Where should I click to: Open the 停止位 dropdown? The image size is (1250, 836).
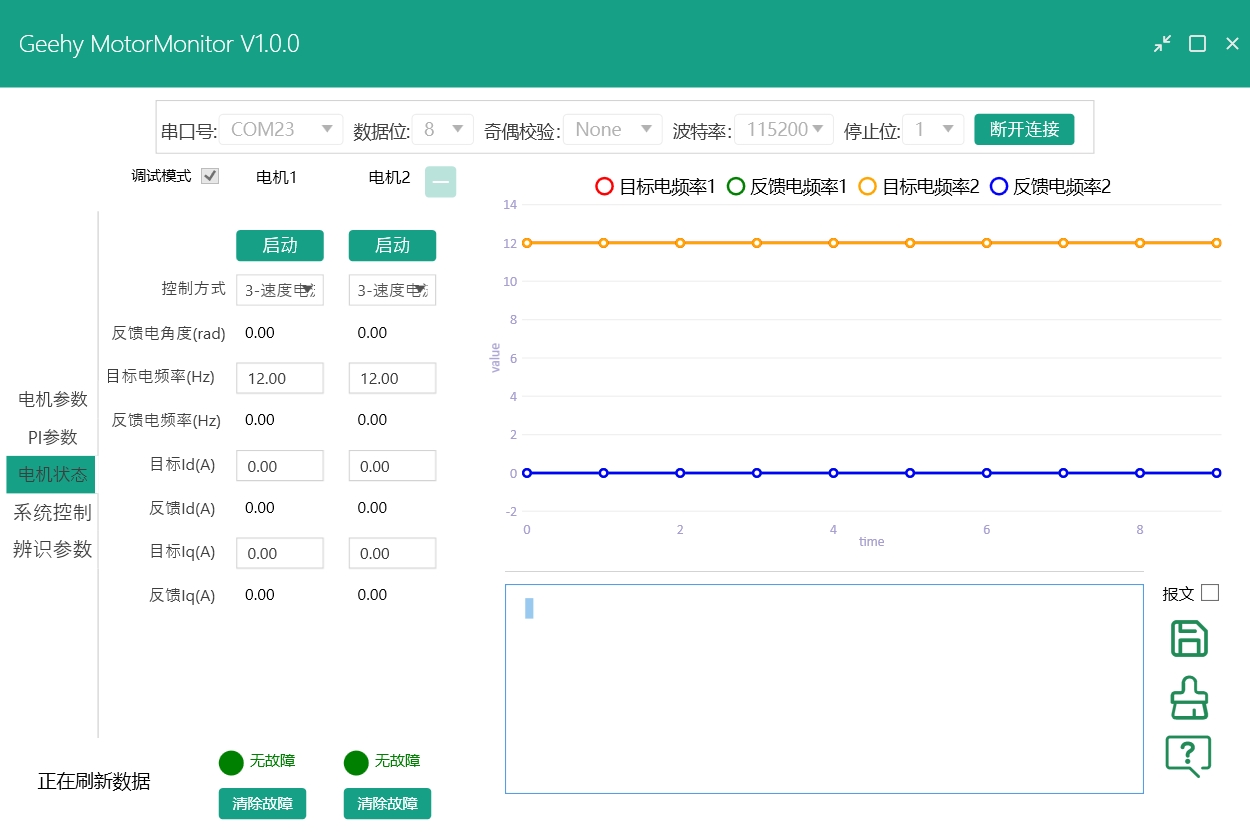933,129
